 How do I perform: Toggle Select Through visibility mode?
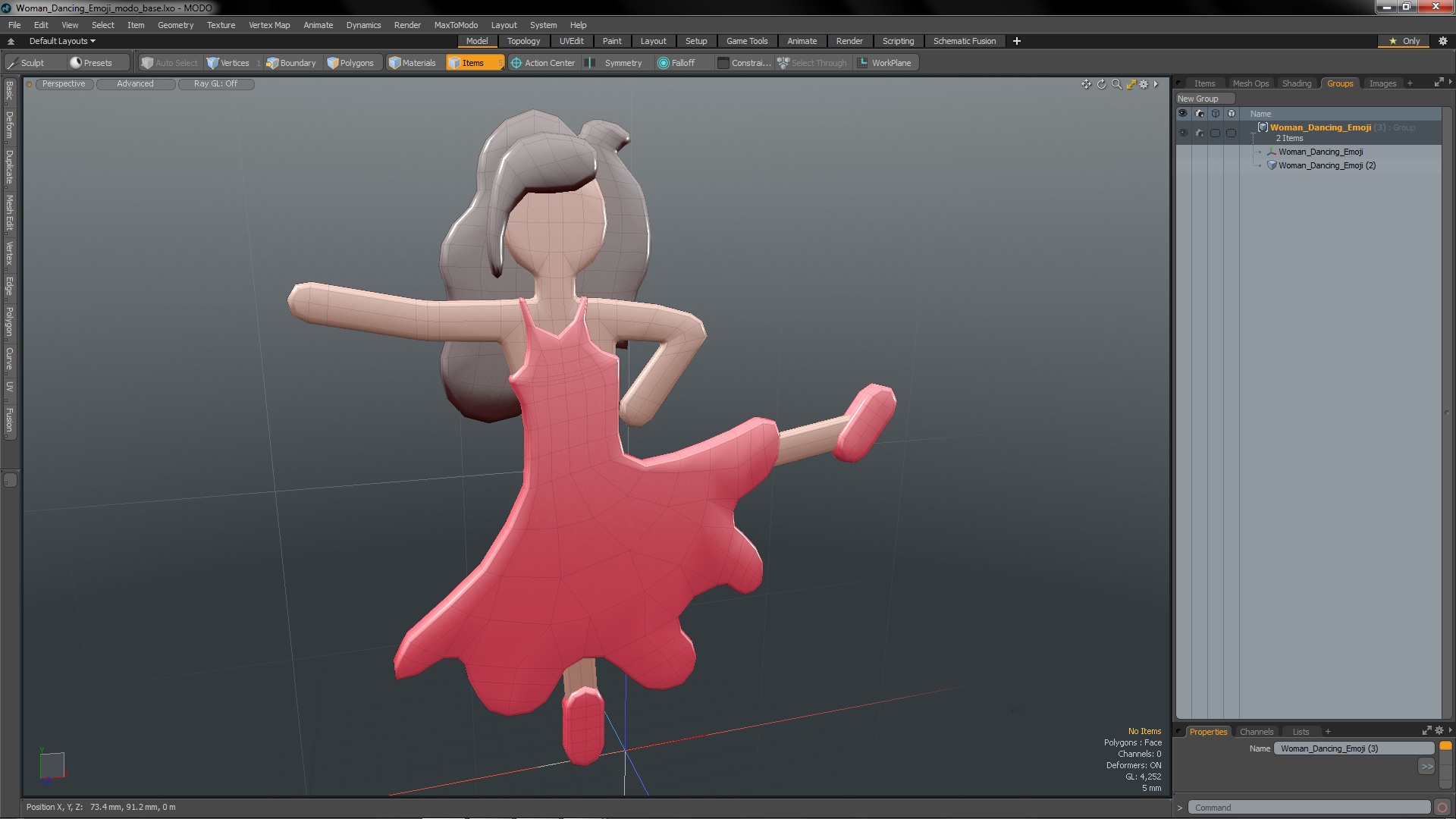(x=810, y=62)
